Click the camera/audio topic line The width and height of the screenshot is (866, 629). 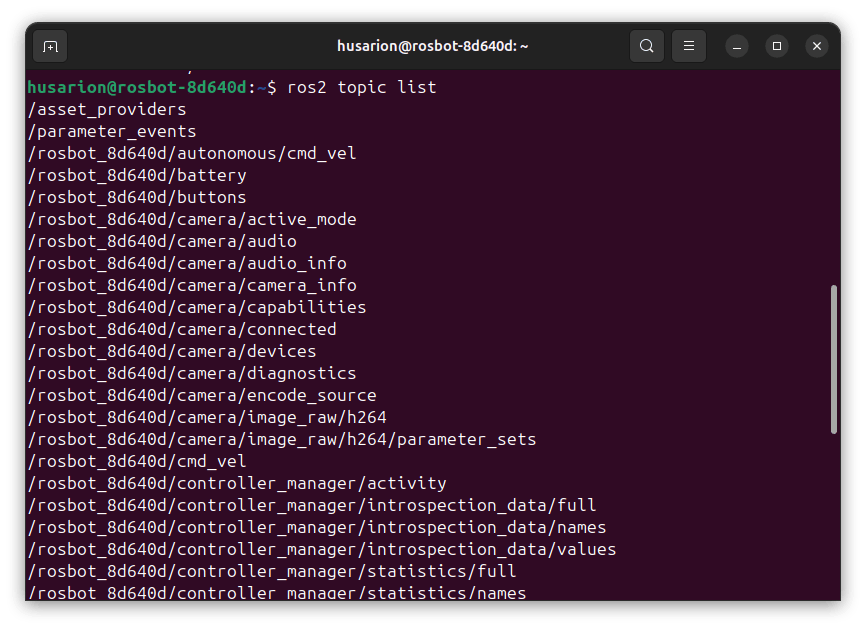[162, 241]
